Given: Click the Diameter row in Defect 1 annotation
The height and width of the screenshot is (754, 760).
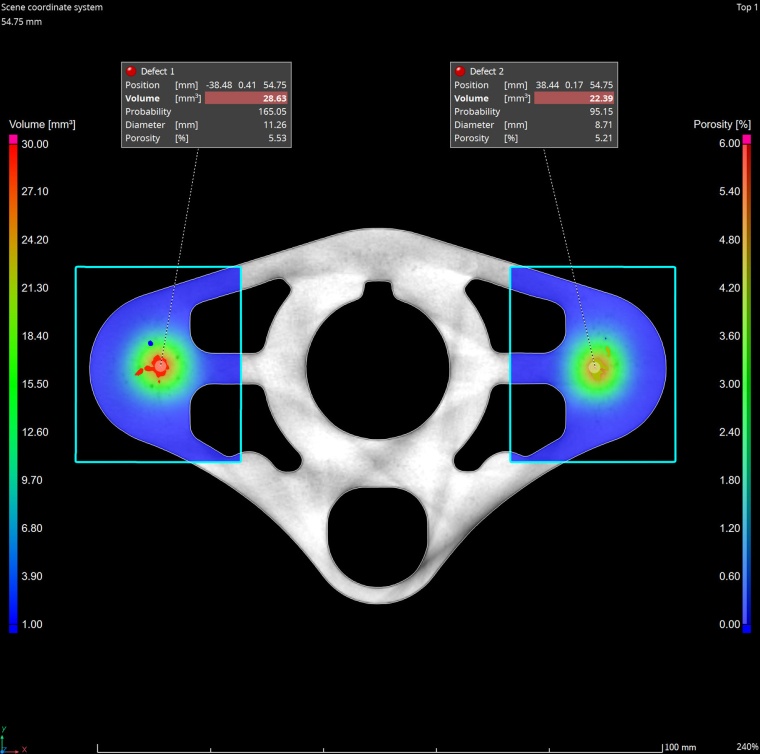Looking at the screenshot, I should (x=207, y=125).
